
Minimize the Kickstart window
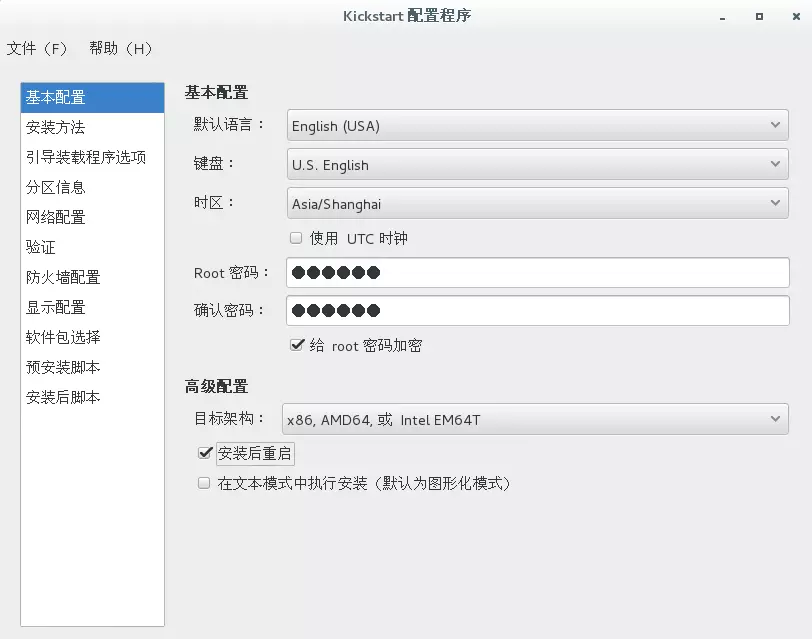point(722,17)
